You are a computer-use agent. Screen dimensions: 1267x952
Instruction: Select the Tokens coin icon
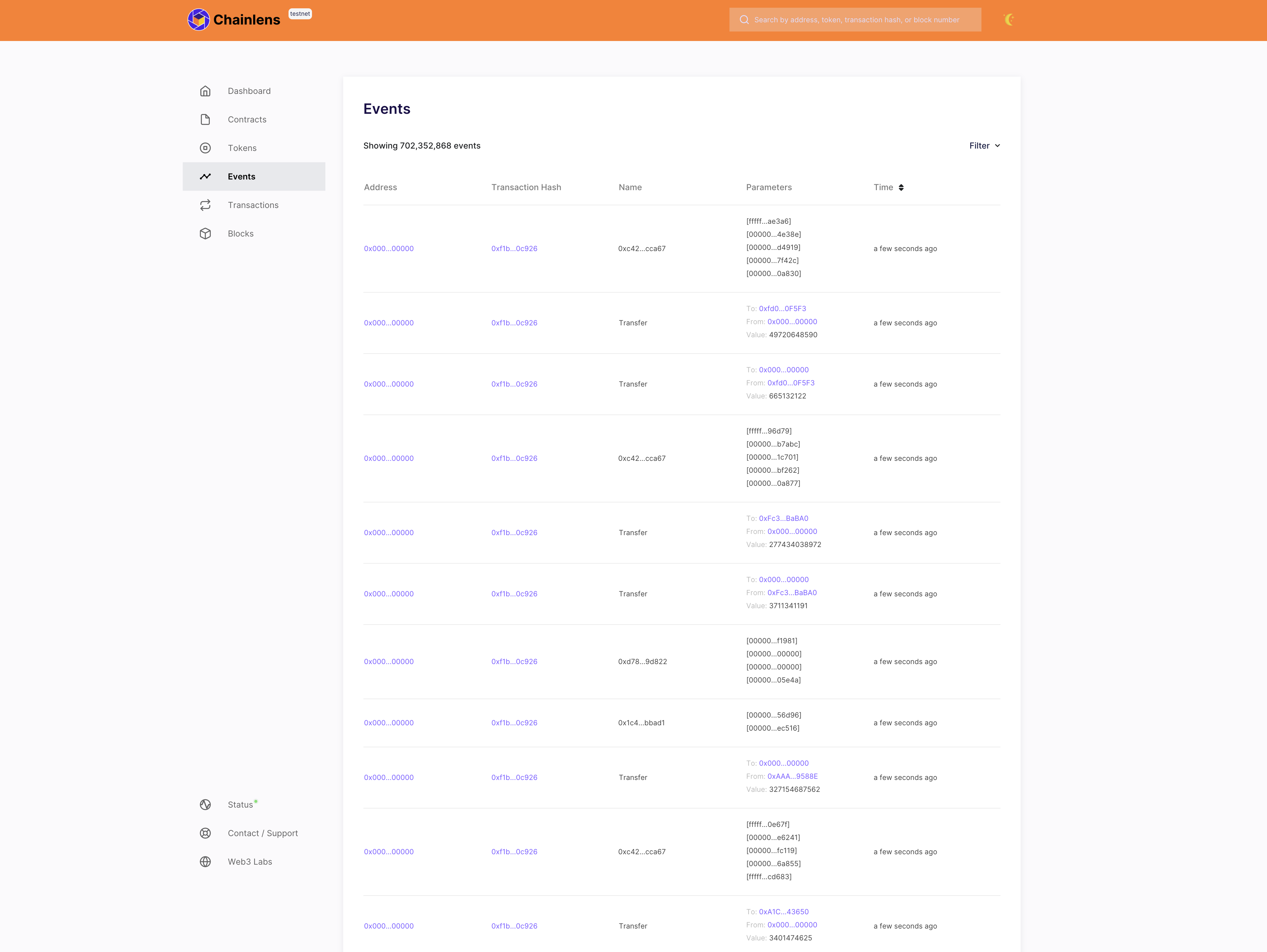206,148
